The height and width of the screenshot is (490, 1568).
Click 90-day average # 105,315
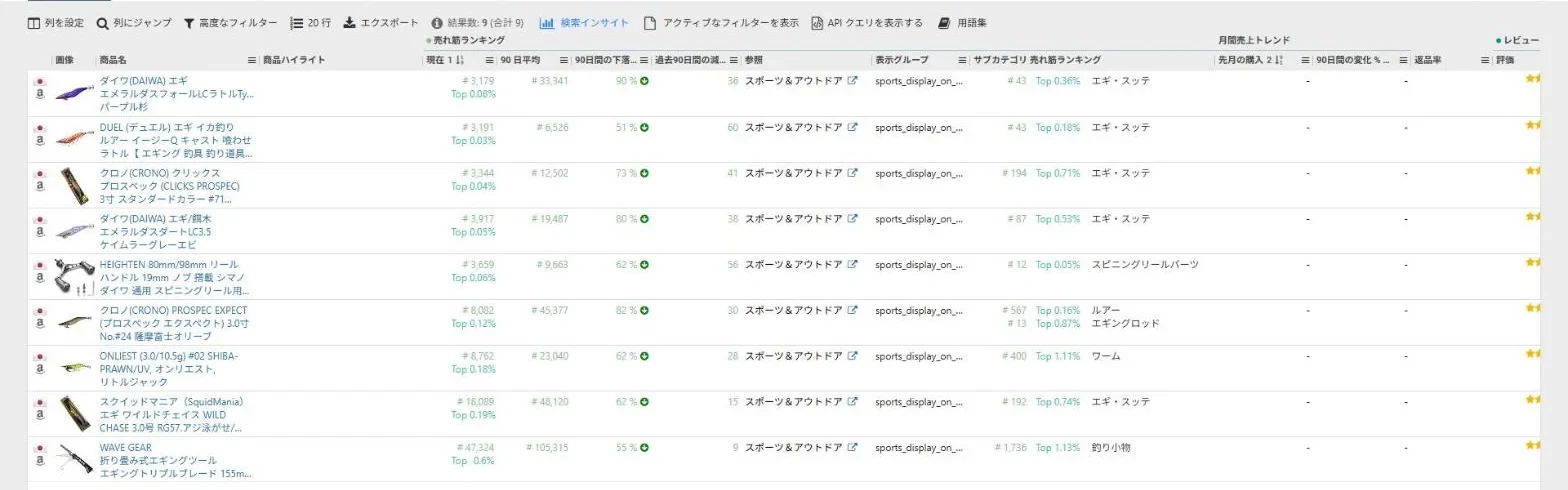click(x=548, y=448)
